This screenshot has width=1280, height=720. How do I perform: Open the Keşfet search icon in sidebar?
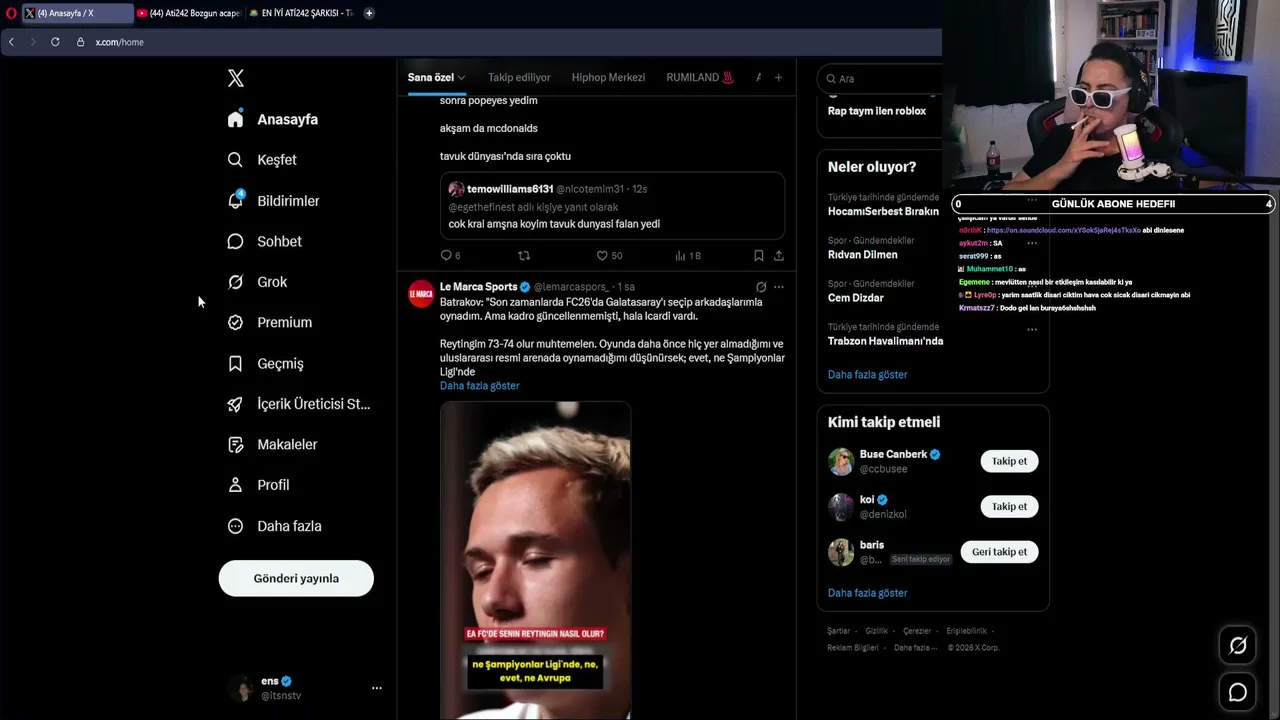[x=235, y=160]
